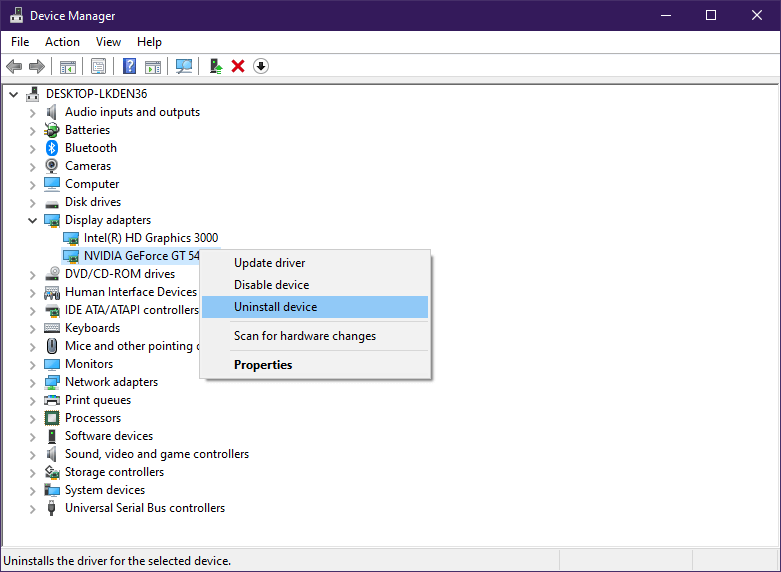Select the DVD/CD-ROM drives label
781x572 pixels.
[x=120, y=274]
